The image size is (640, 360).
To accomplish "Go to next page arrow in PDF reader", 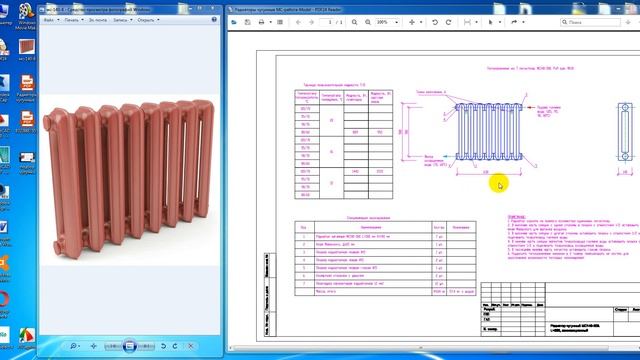I will pyautogui.click(x=311, y=22).
